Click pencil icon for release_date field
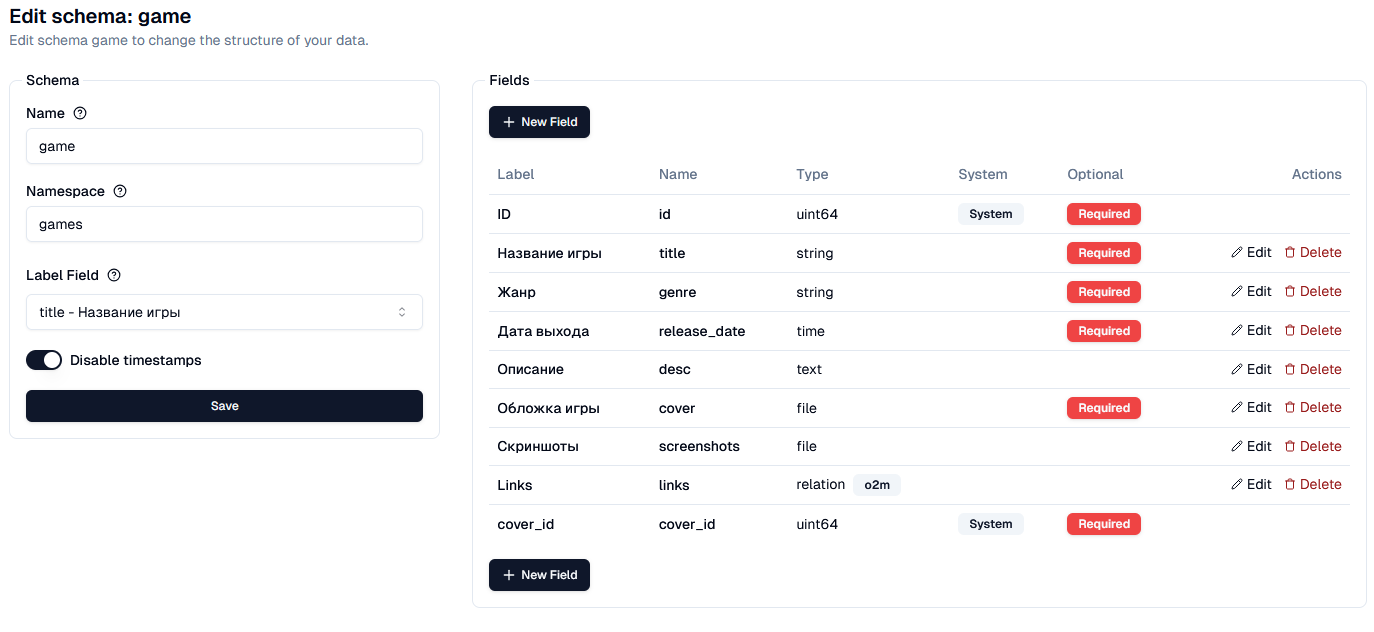The image size is (1374, 632). 1237,331
